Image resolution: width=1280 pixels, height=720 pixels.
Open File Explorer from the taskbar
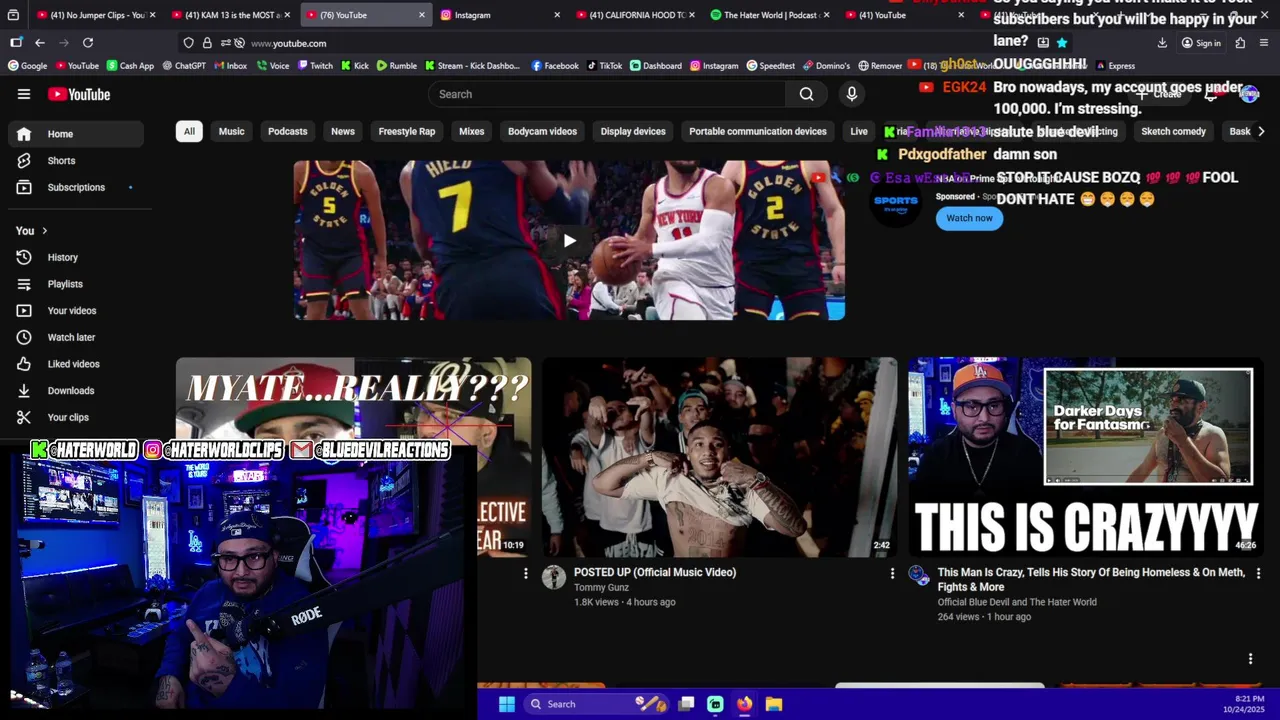[773, 704]
